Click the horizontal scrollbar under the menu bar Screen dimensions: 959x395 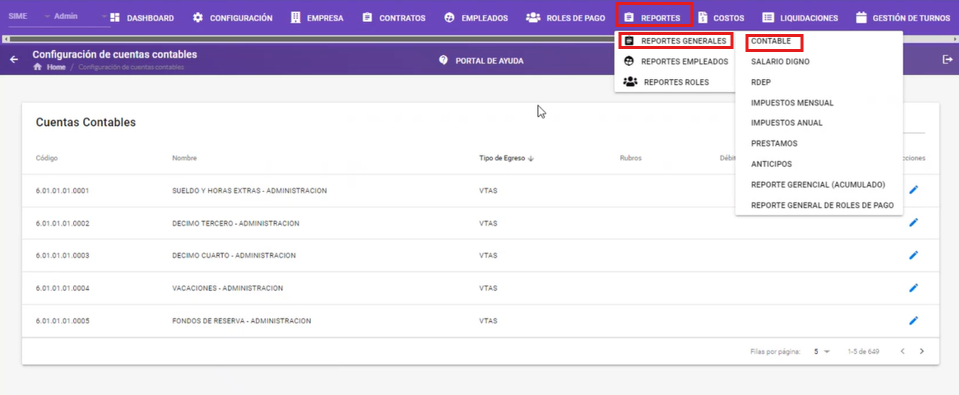[x=480, y=39]
